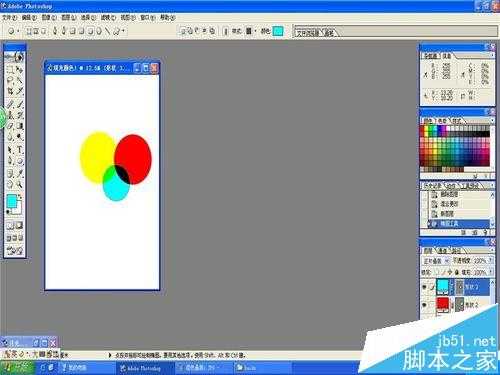Select the Gradient tool
This screenshot has height=375, width=500.
[x=19, y=126]
